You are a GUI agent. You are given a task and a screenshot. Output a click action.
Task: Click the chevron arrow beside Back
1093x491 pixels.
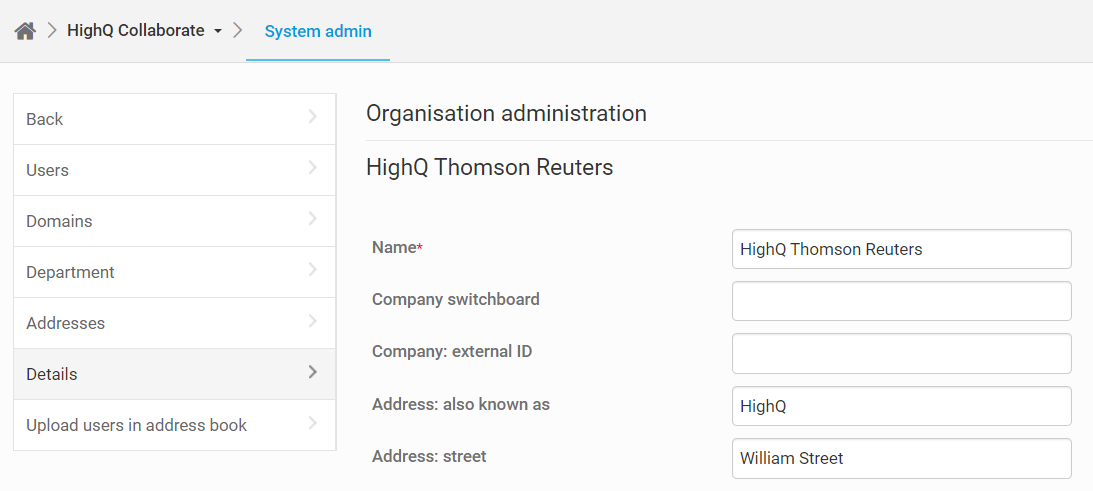[x=312, y=118]
